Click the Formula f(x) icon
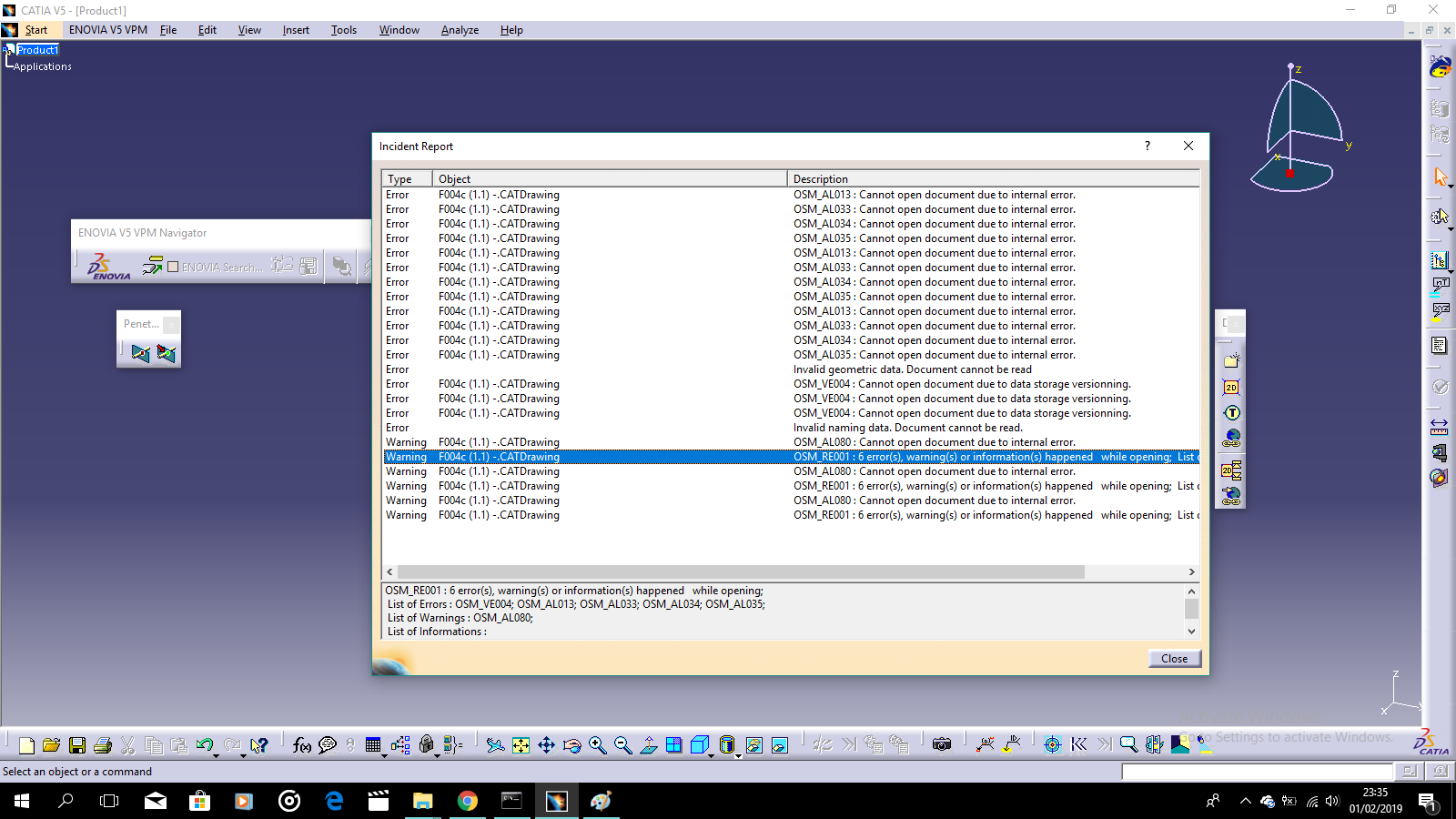Viewport: 1456px width, 819px height. (x=302, y=745)
